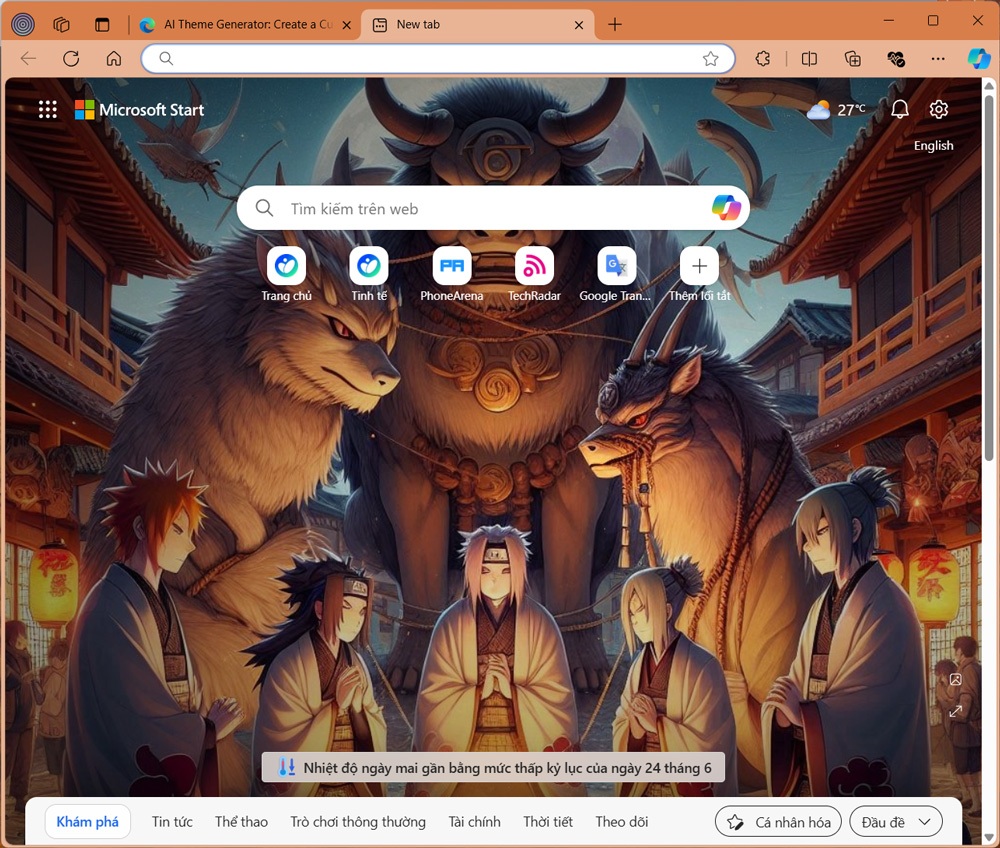Click the Tìm kiếm trên web search box
Image resolution: width=1000 pixels, height=848 pixels.
tap(493, 208)
